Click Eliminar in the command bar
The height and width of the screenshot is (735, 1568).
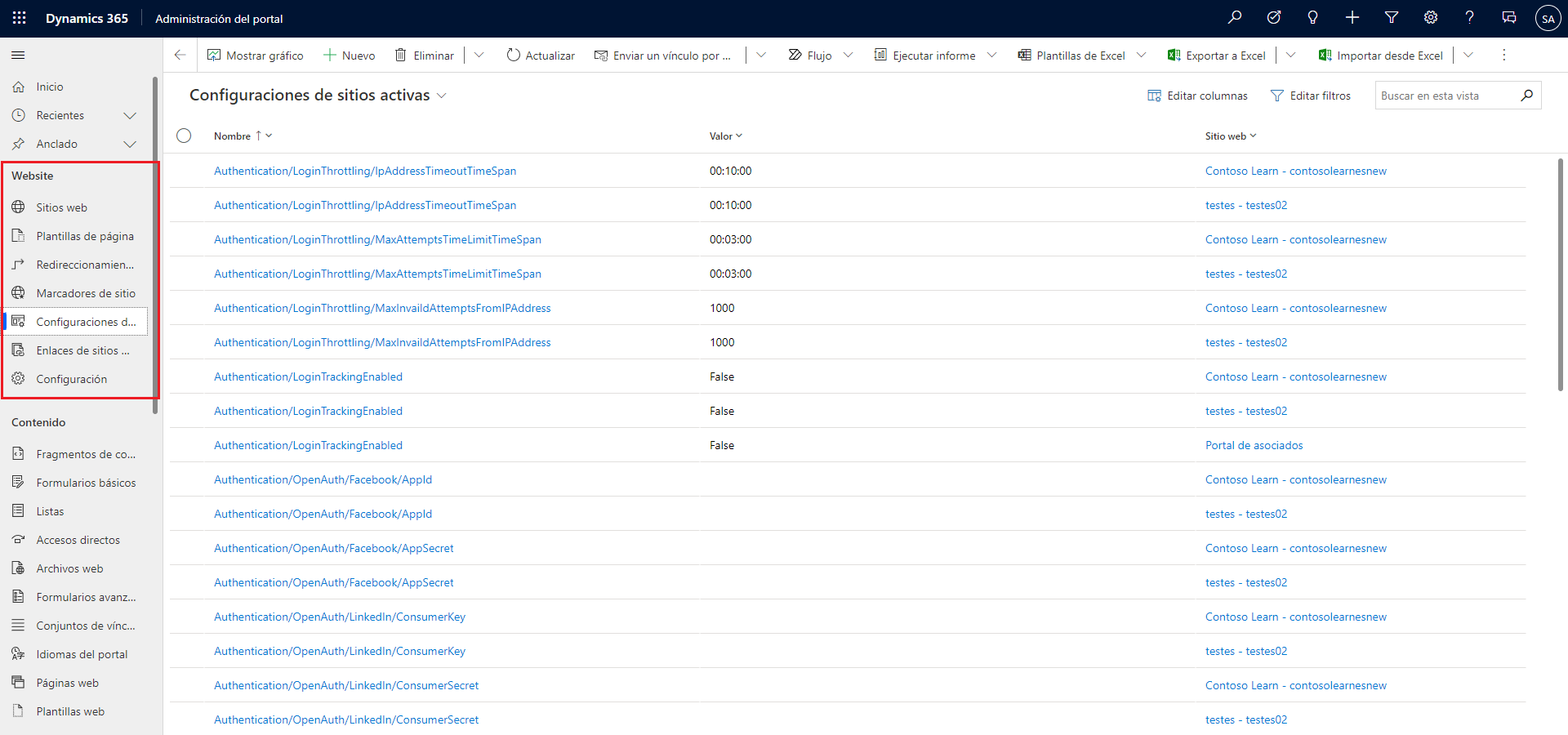tap(425, 55)
